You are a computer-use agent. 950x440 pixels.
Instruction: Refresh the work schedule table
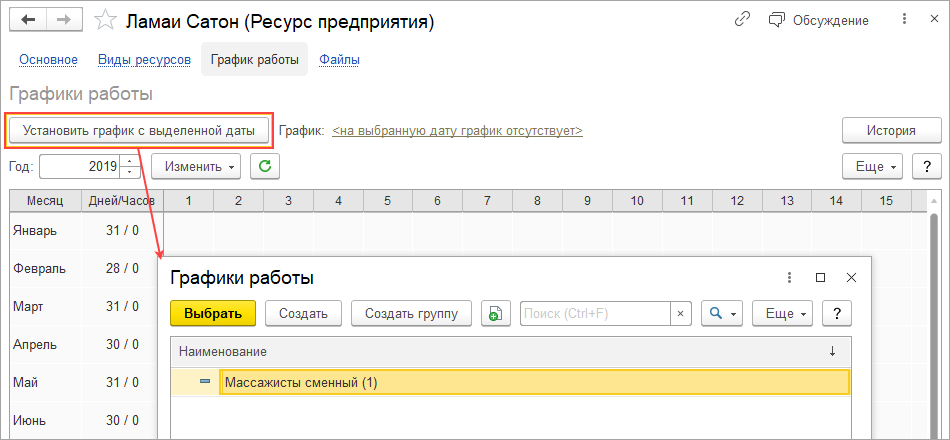click(x=265, y=165)
